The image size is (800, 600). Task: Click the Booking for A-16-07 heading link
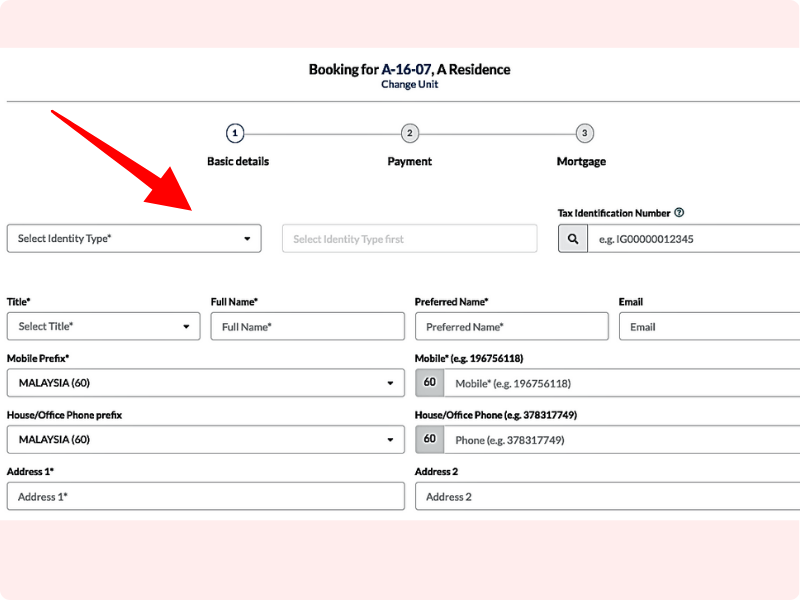(x=409, y=69)
